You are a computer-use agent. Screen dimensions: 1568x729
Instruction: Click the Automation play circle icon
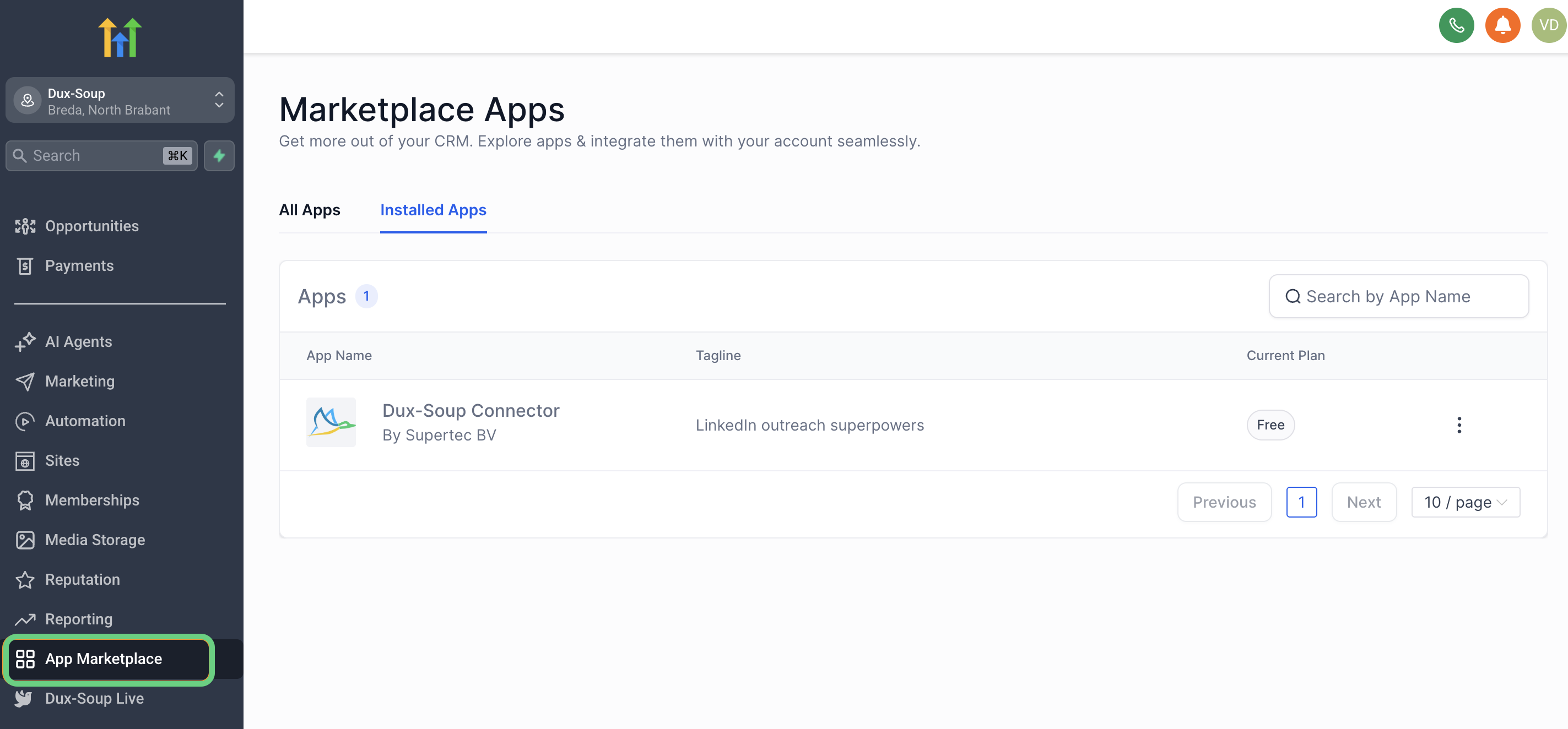tap(25, 421)
